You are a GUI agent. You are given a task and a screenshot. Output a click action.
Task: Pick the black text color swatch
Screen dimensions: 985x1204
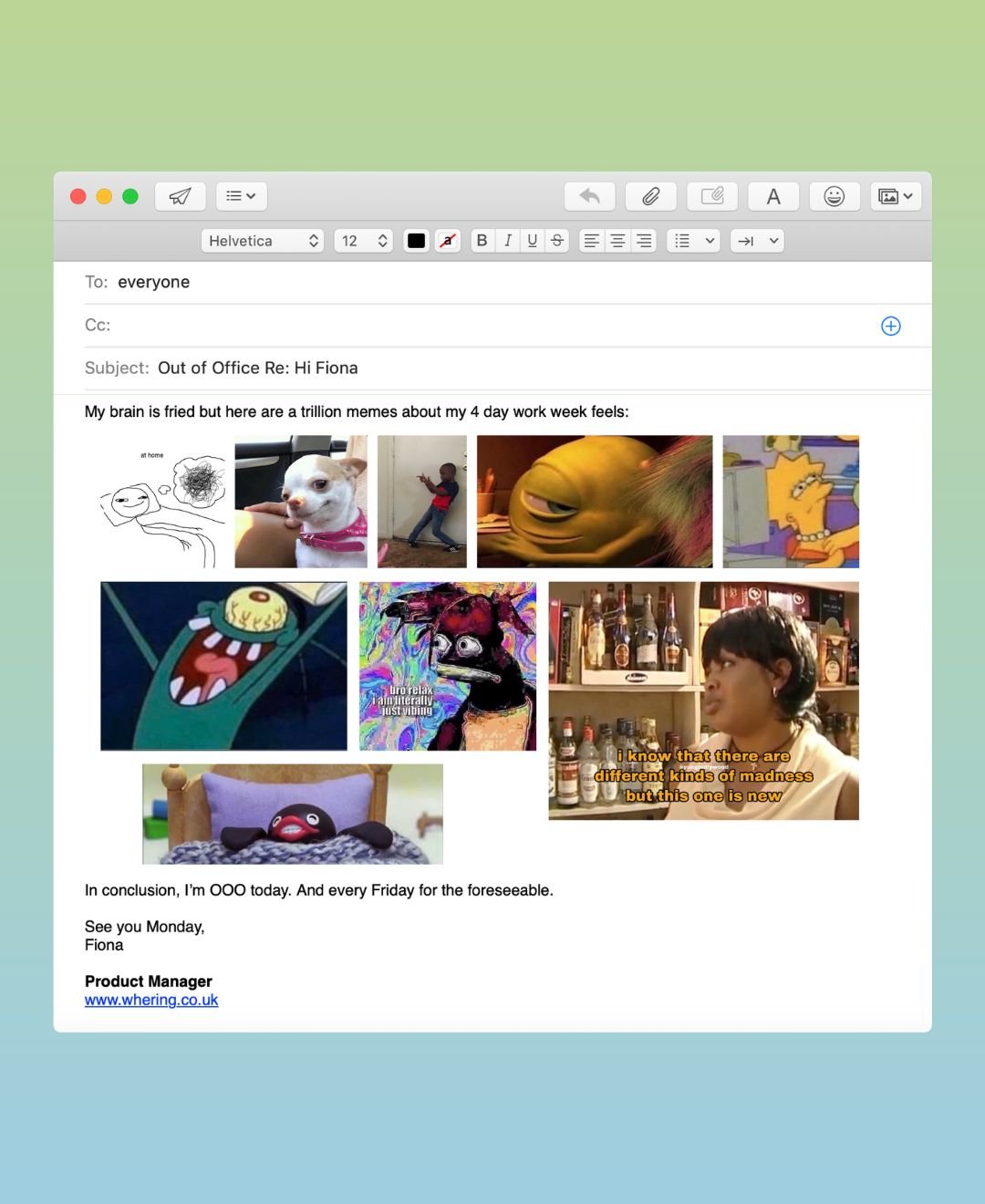click(x=416, y=241)
